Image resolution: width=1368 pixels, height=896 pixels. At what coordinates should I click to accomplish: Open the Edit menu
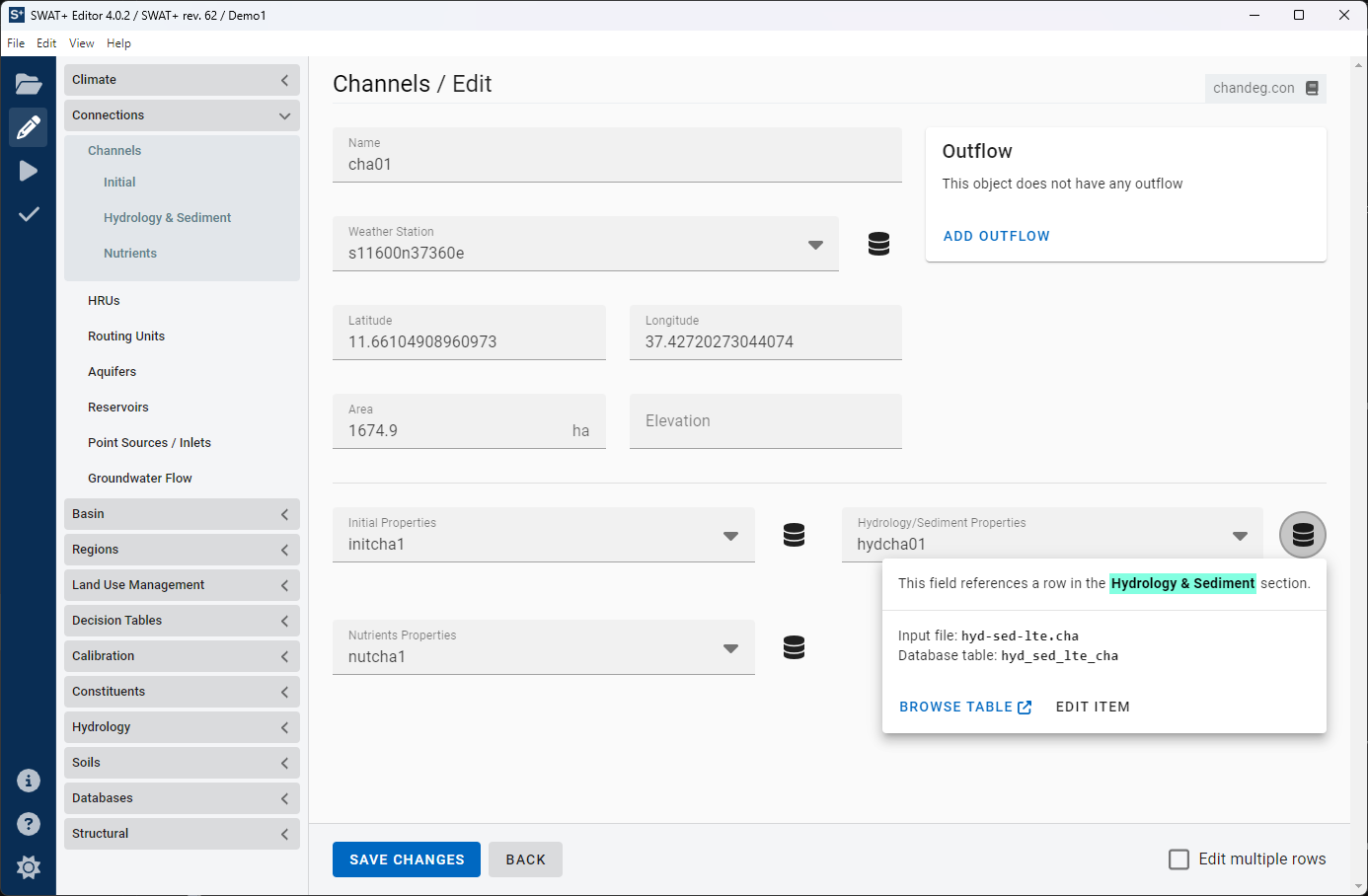[x=46, y=43]
